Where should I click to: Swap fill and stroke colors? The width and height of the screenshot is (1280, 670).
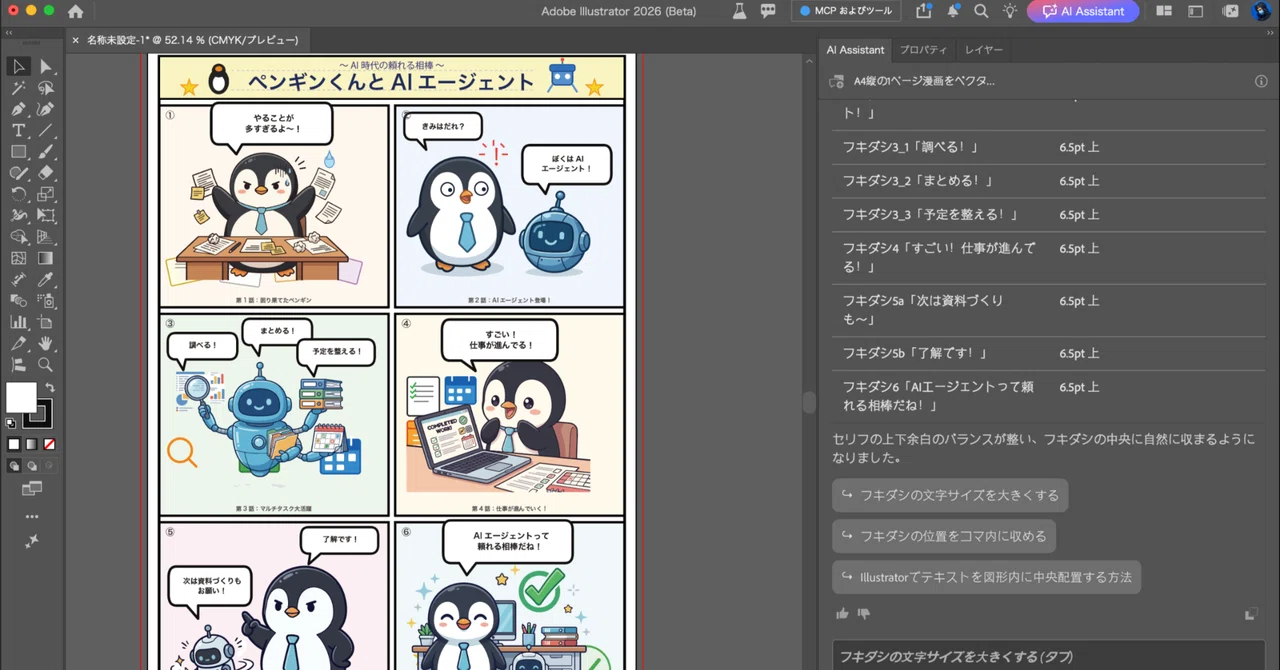click(49, 387)
